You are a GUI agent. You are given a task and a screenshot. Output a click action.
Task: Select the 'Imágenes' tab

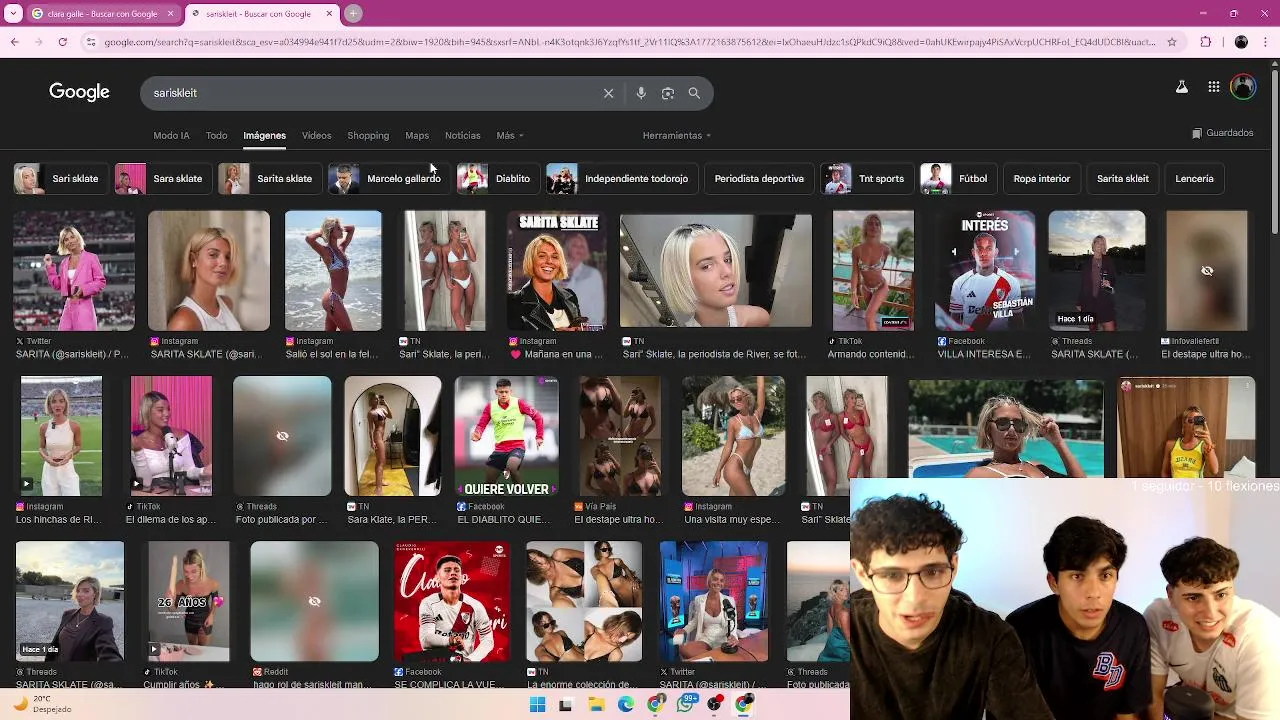coord(264,136)
